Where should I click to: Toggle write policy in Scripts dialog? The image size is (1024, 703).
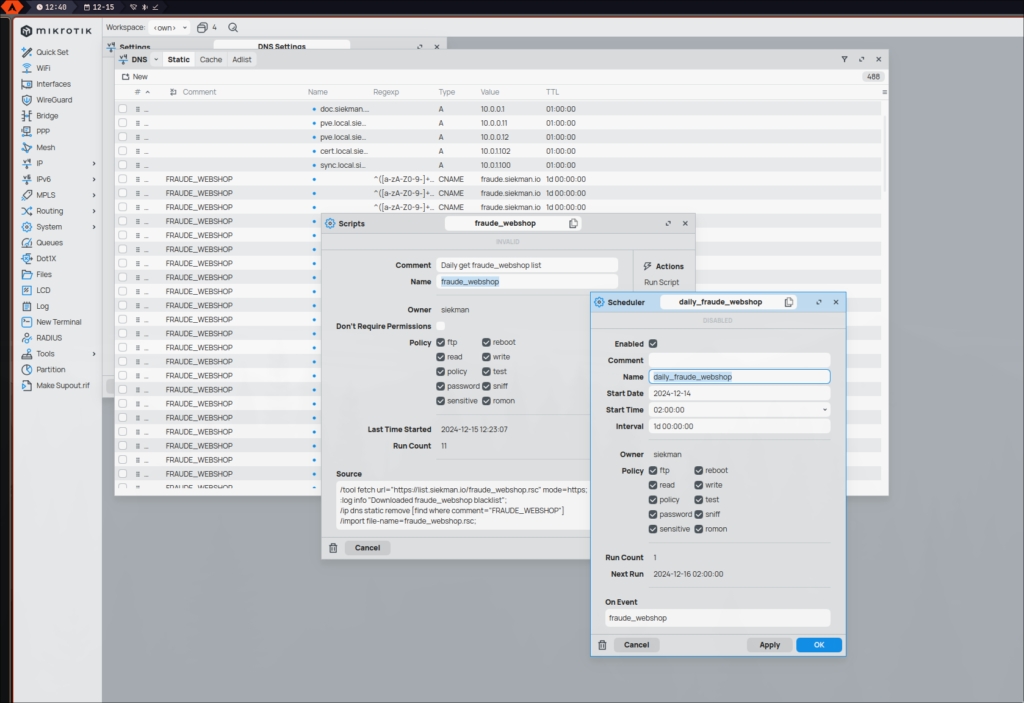pos(487,357)
